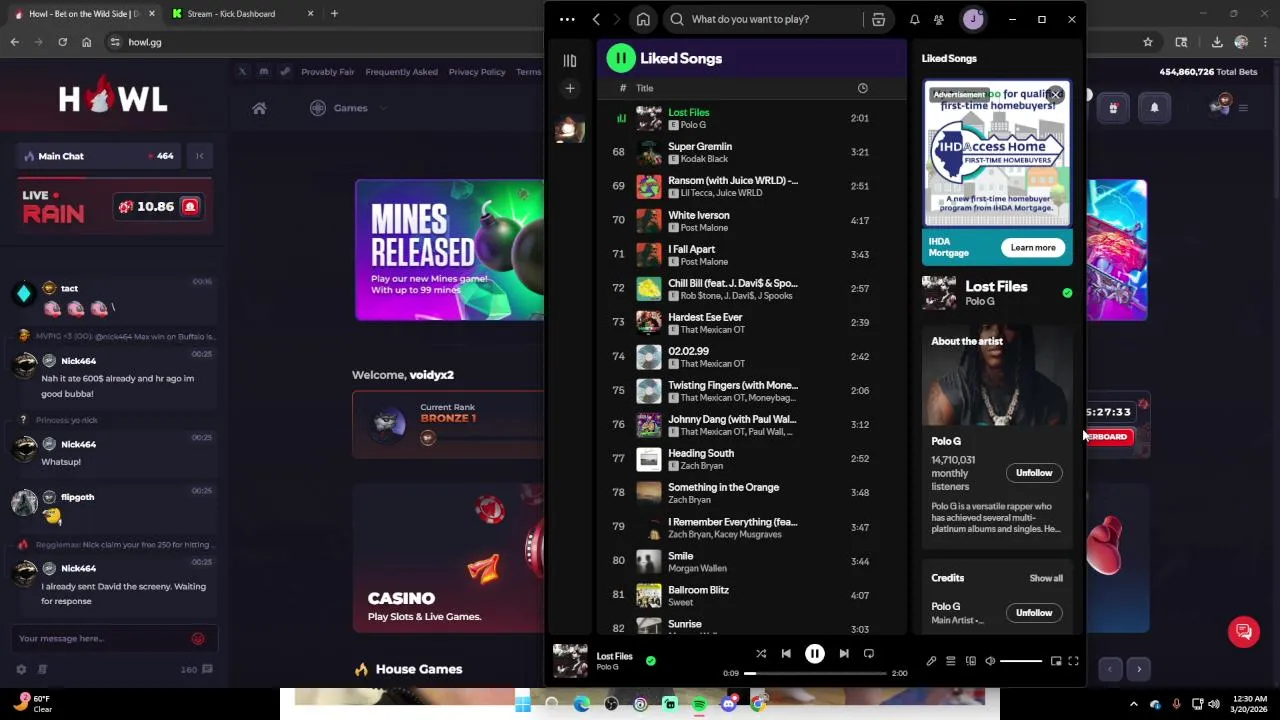Image resolution: width=1280 pixels, height=720 pixels.
Task: Open the pinned playlist thumbnail in the Spotify sidebar
Action: 569,129
